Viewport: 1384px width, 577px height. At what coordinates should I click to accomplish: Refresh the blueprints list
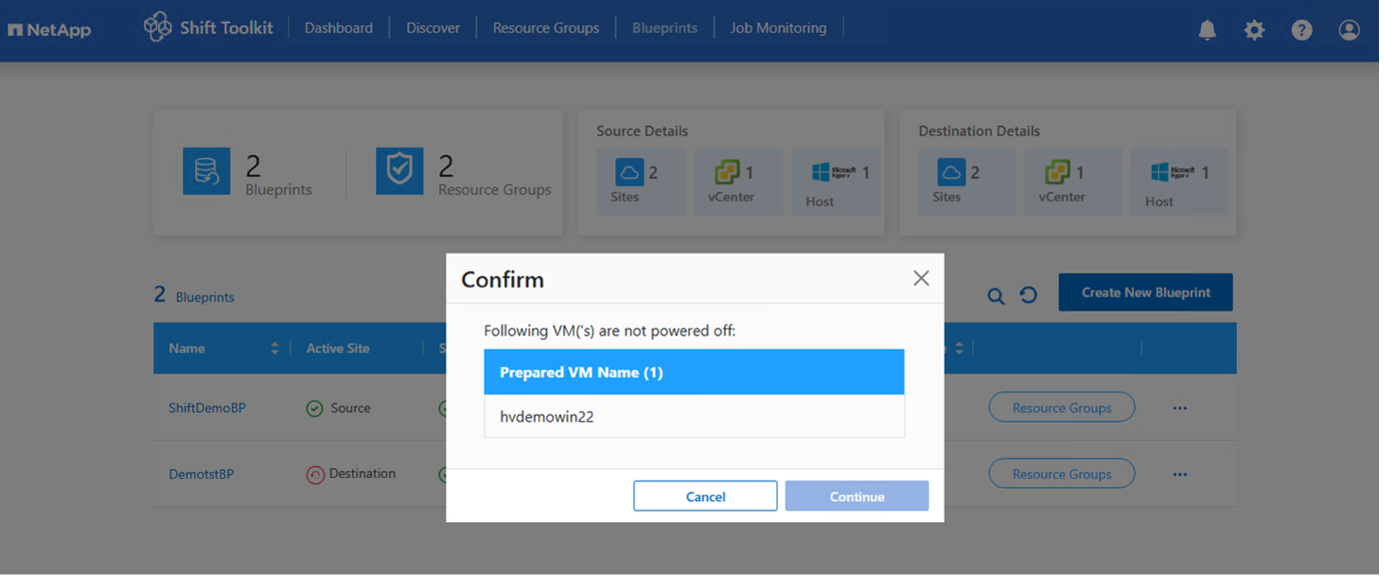(1028, 295)
